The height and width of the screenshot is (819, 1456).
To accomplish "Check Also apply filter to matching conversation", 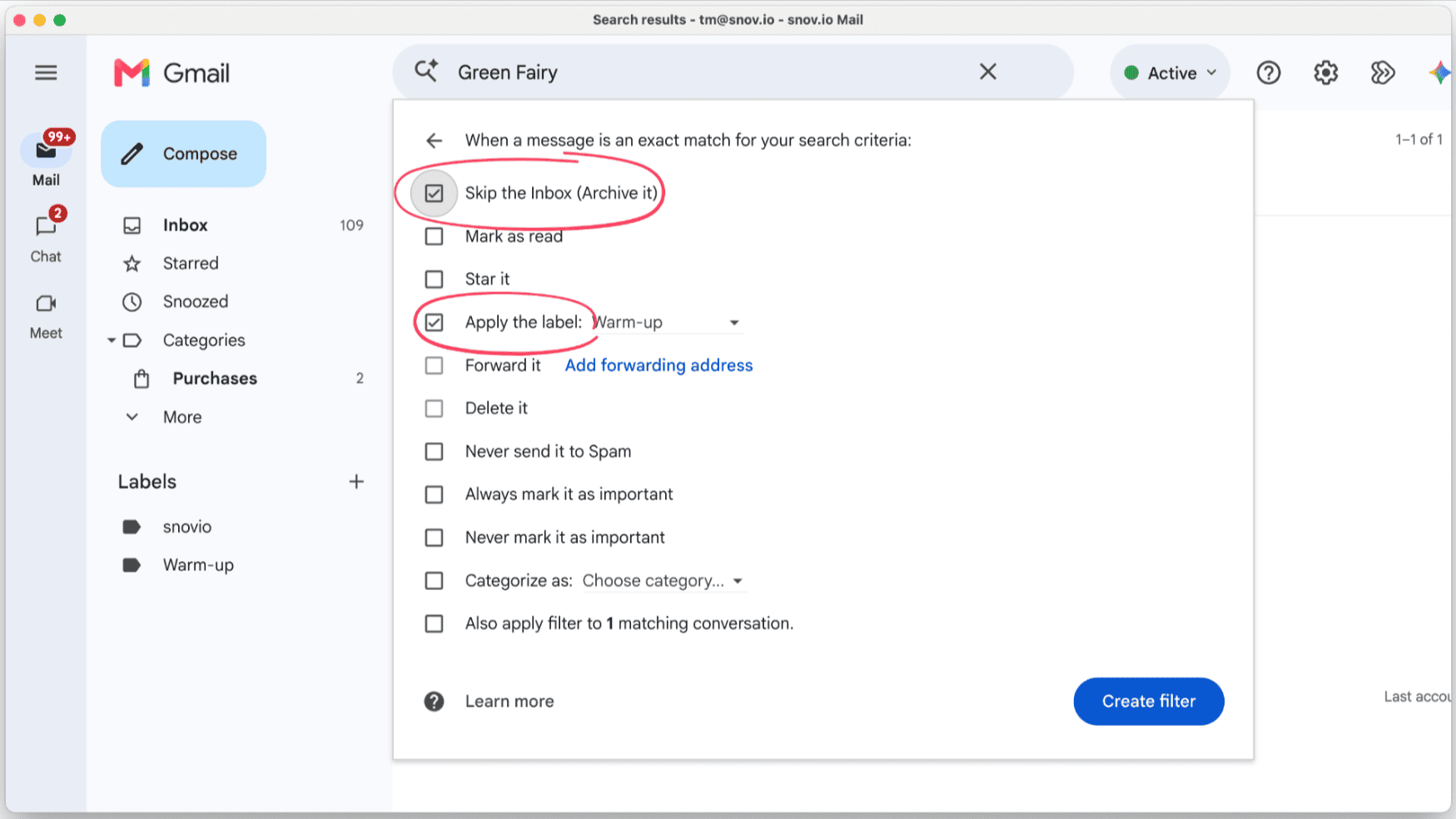I will pyautogui.click(x=434, y=623).
